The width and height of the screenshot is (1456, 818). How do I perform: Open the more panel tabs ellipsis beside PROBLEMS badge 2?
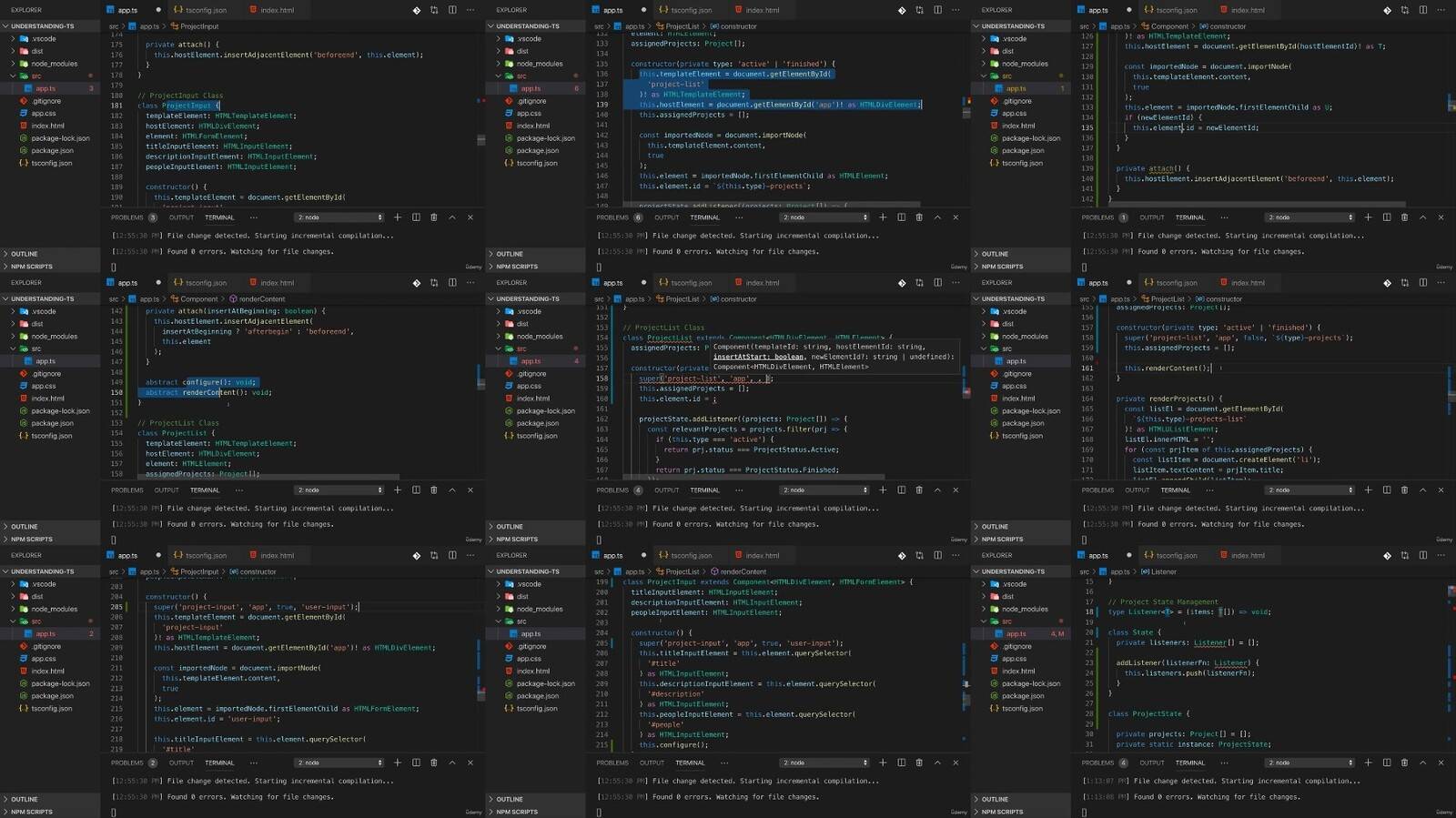[x=253, y=762]
